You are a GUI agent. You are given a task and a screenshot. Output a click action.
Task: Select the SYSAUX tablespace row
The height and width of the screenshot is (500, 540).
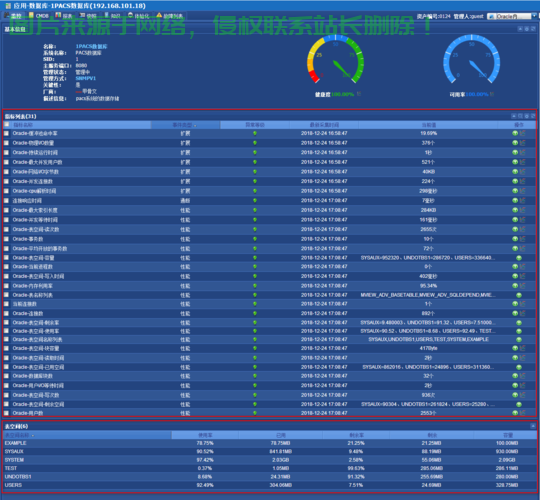[x=270, y=451]
